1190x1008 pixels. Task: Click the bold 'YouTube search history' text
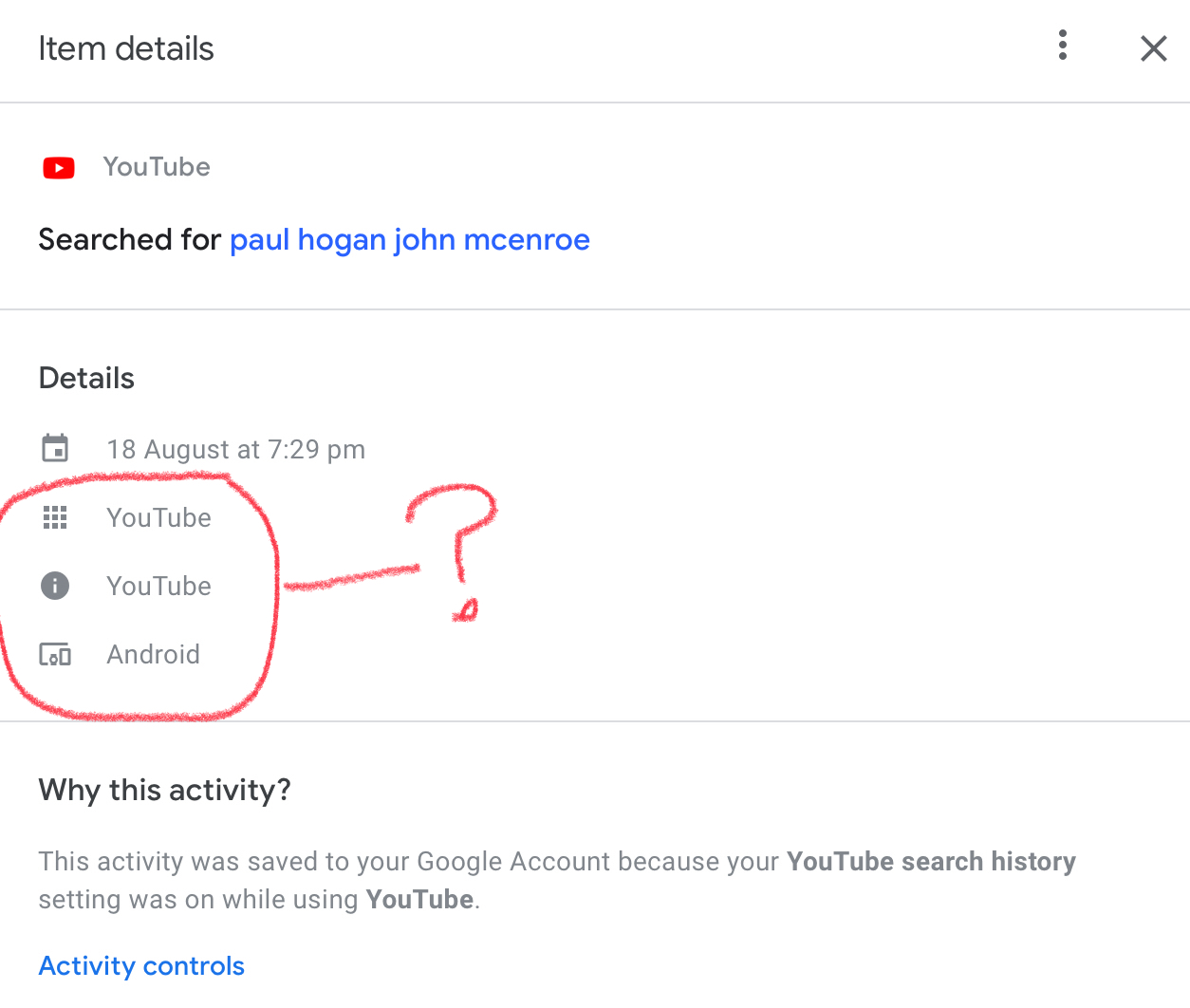[931, 862]
